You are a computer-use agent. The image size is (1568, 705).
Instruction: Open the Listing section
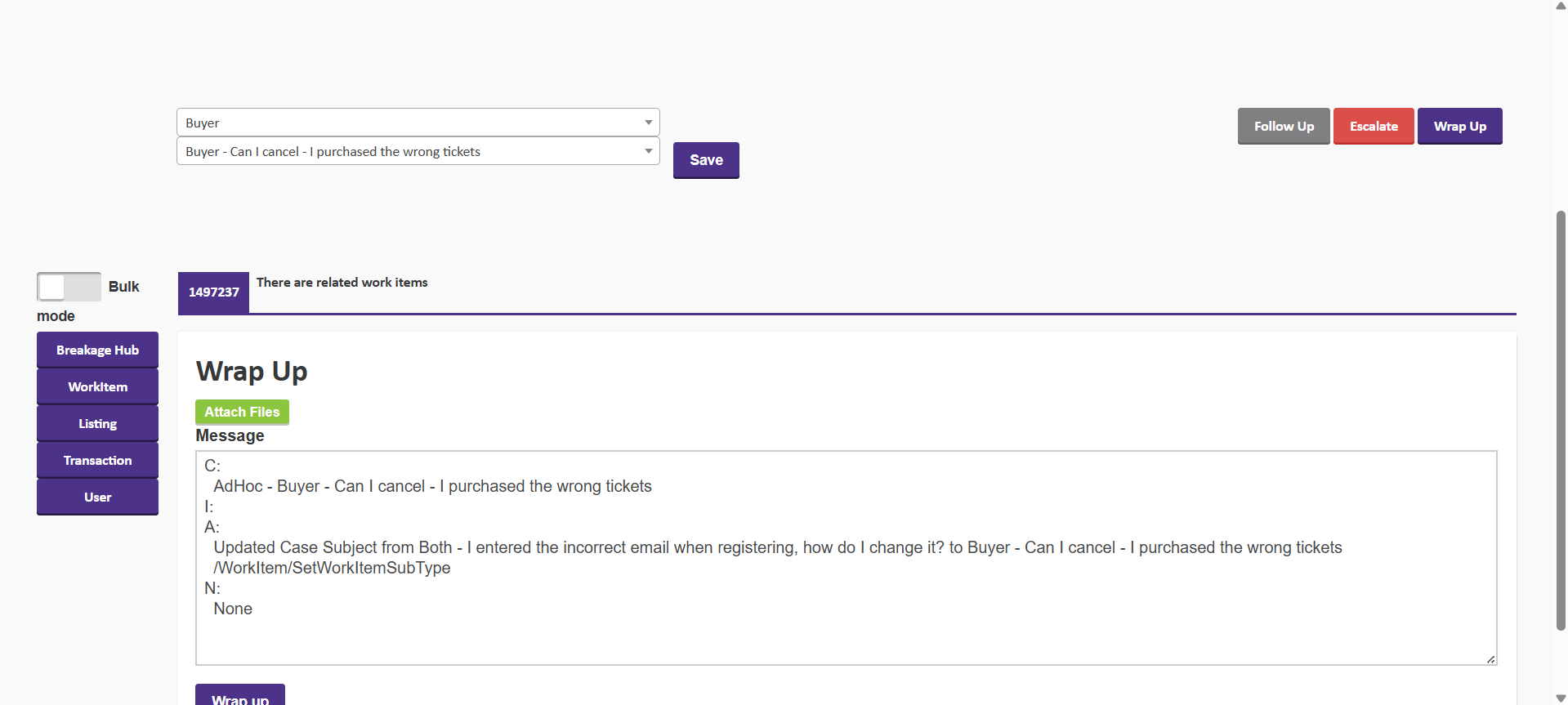(97, 424)
